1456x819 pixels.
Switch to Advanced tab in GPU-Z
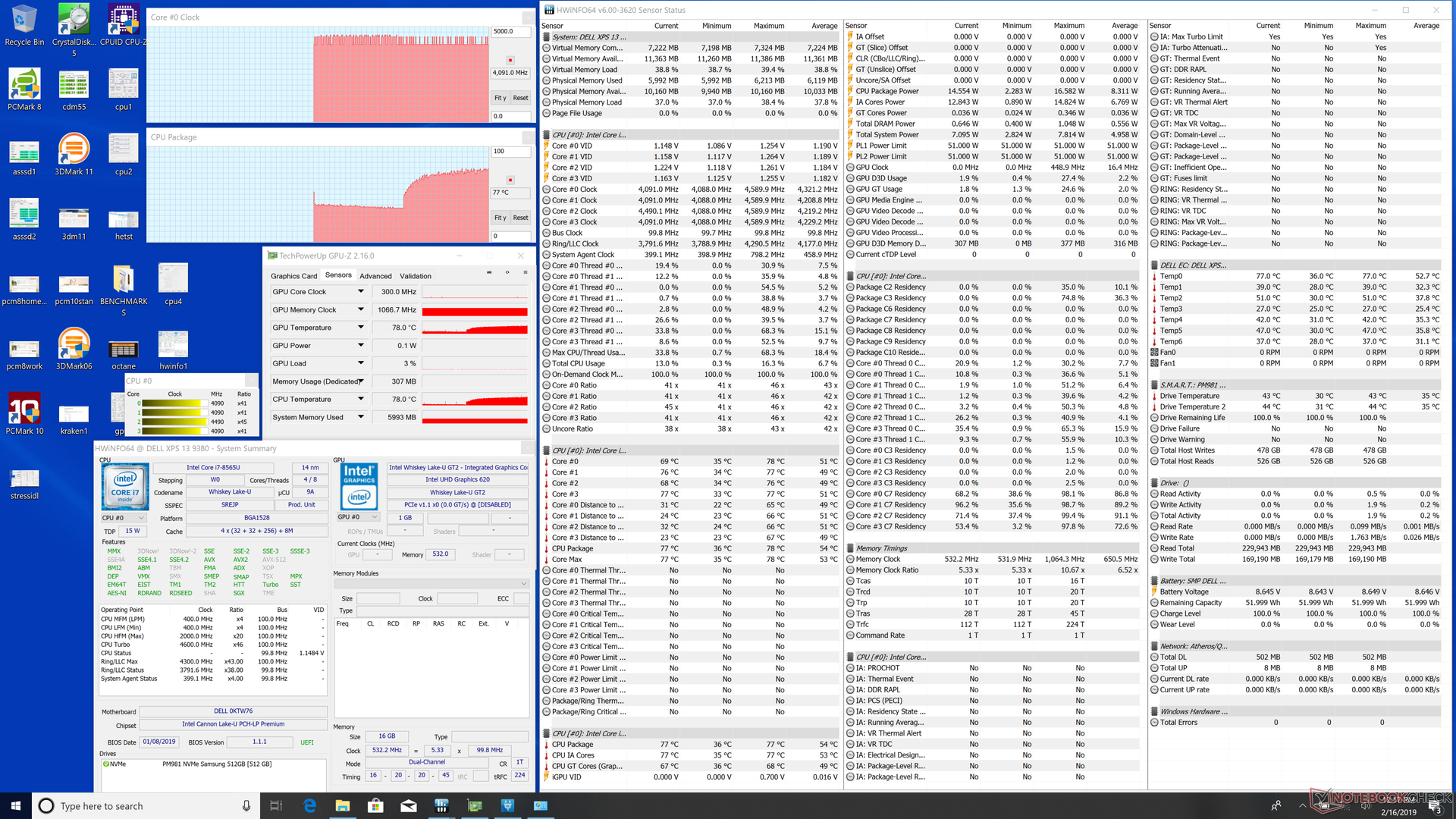click(x=375, y=276)
